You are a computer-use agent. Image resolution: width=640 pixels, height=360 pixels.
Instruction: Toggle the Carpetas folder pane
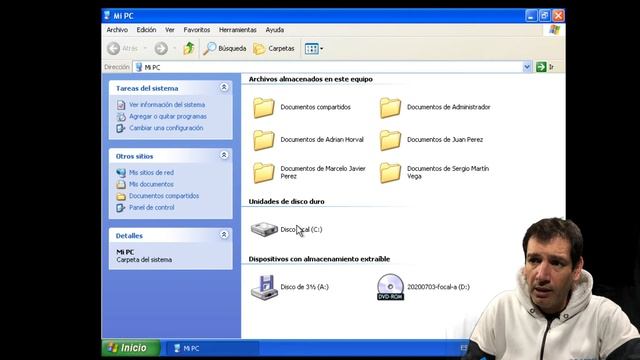coord(274,49)
